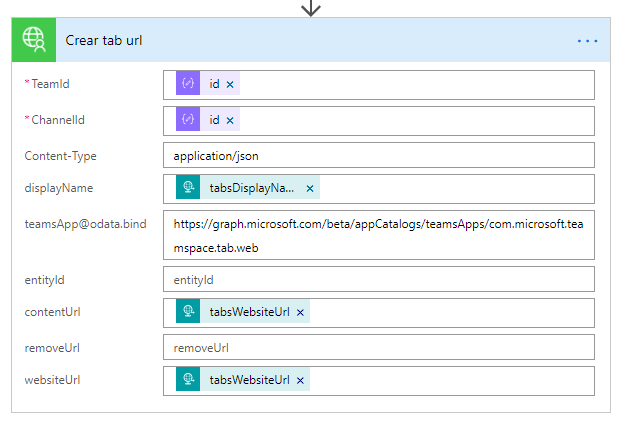Click into the empty entityId field
The width and height of the screenshot is (622, 430).
378,279
